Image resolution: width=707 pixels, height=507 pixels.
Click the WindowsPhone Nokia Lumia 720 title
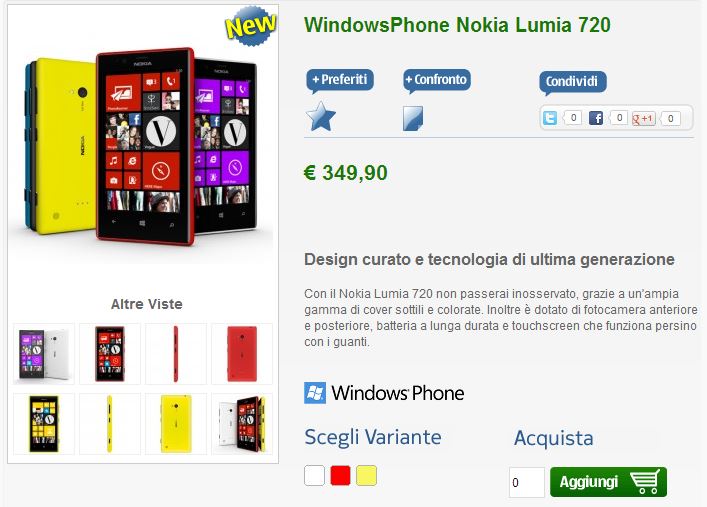457,25
